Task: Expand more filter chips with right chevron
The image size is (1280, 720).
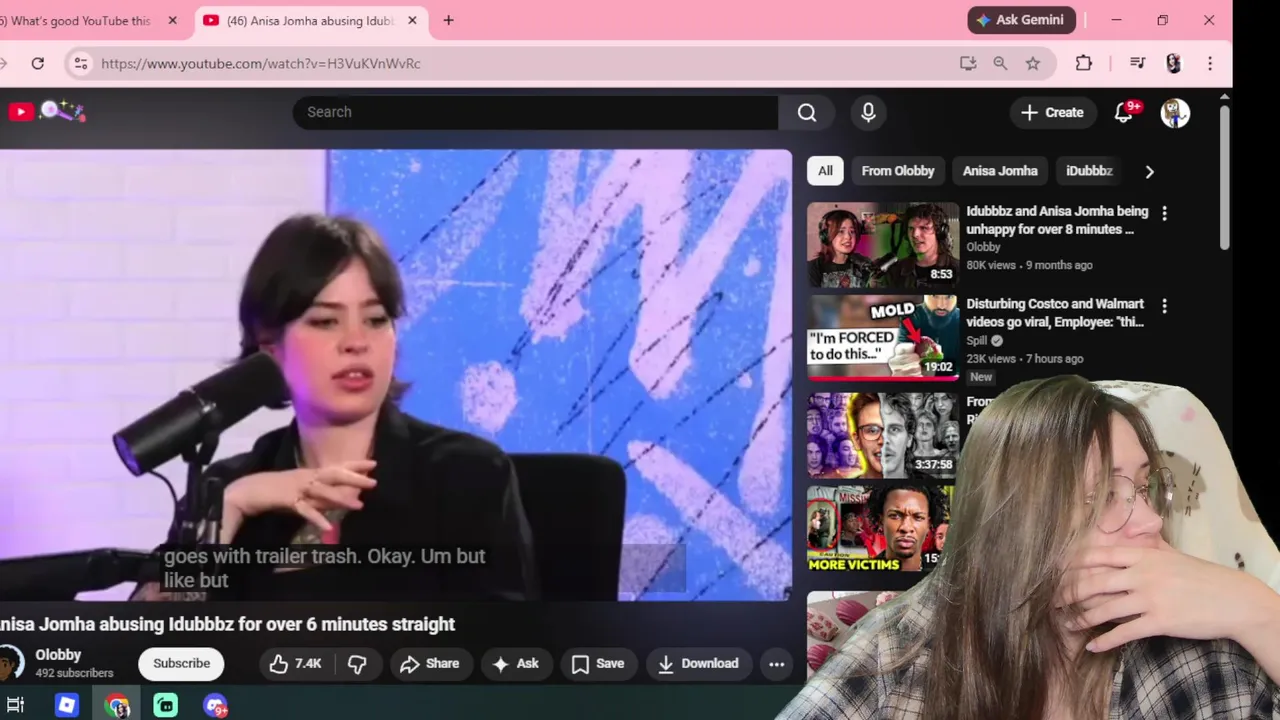Action: coord(1149,171)
